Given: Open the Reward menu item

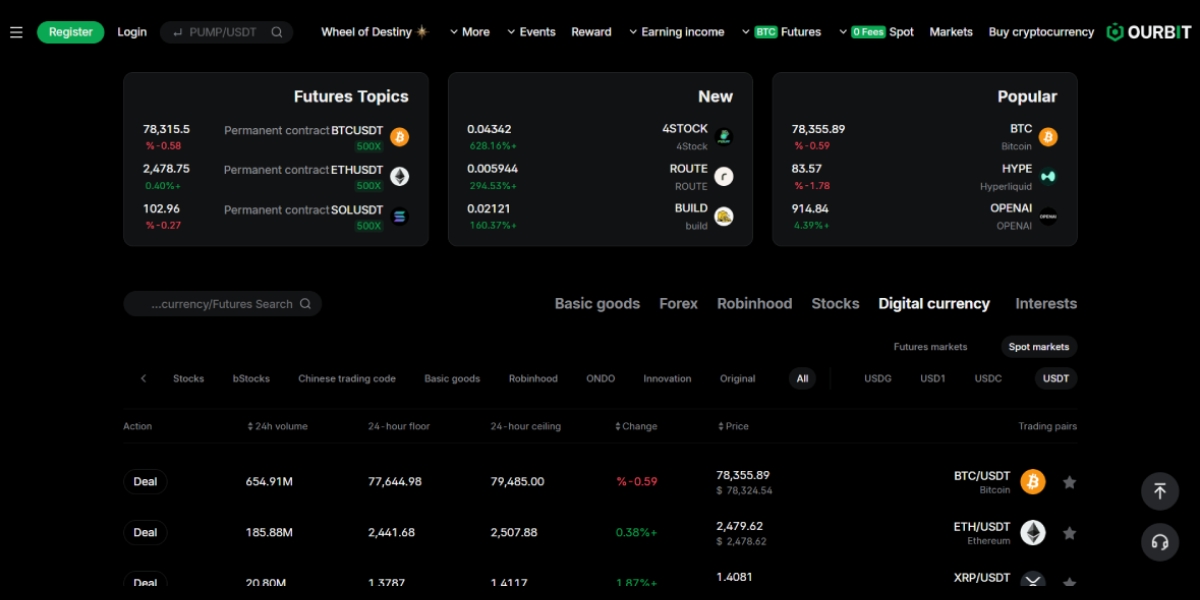Looking at the screenshot, I should [591, 32].
